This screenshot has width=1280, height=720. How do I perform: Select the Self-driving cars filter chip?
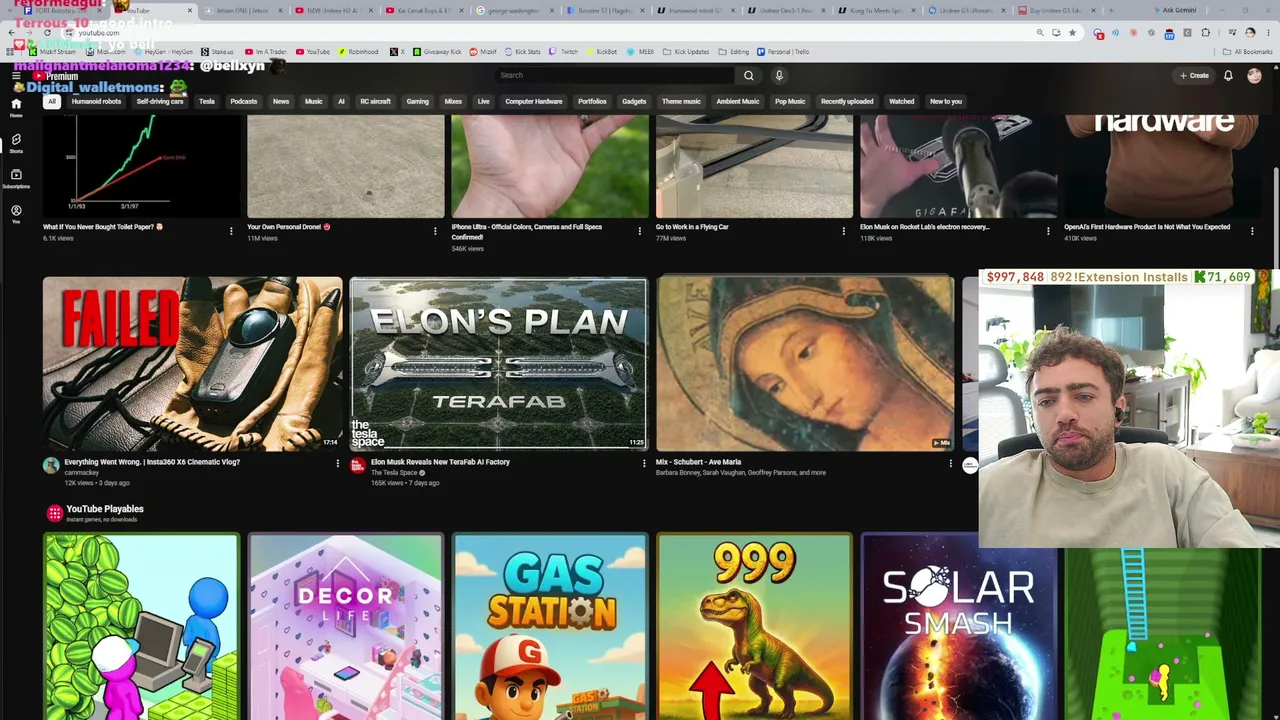(x=160, y=101)
